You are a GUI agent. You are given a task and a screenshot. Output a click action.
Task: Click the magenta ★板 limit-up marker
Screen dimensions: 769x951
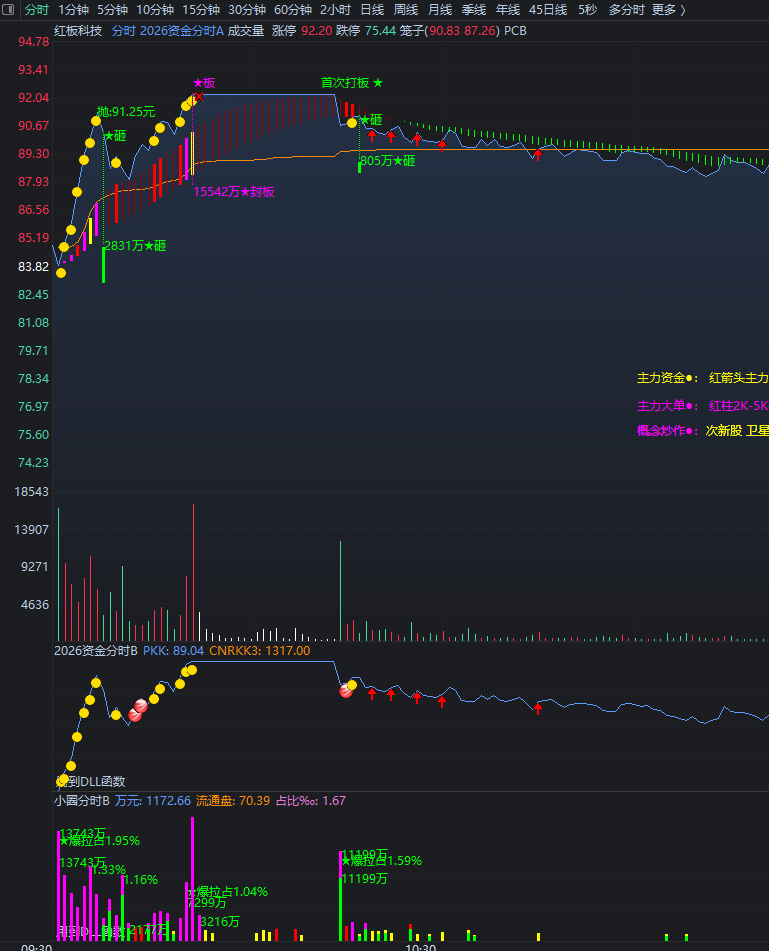(204, 83)
